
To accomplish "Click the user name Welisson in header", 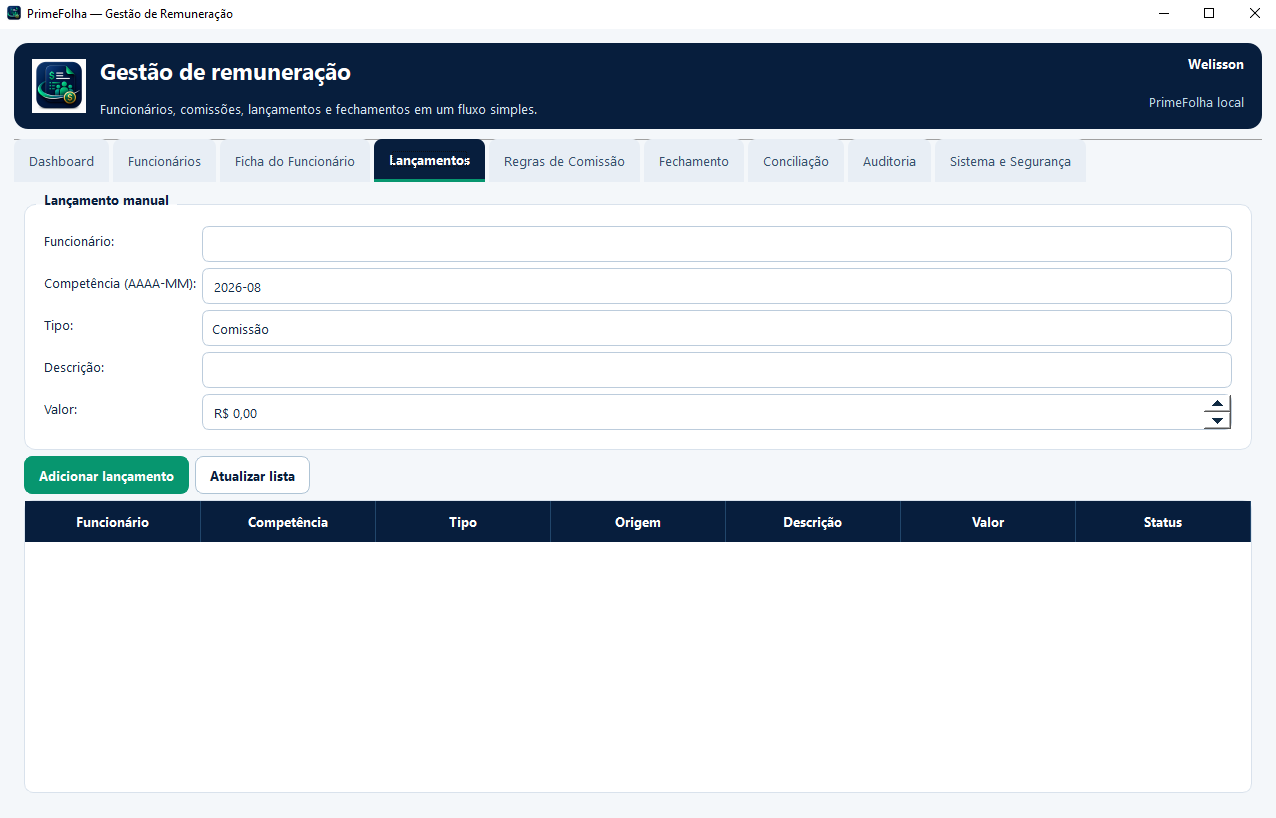I will coord(1216,65).
